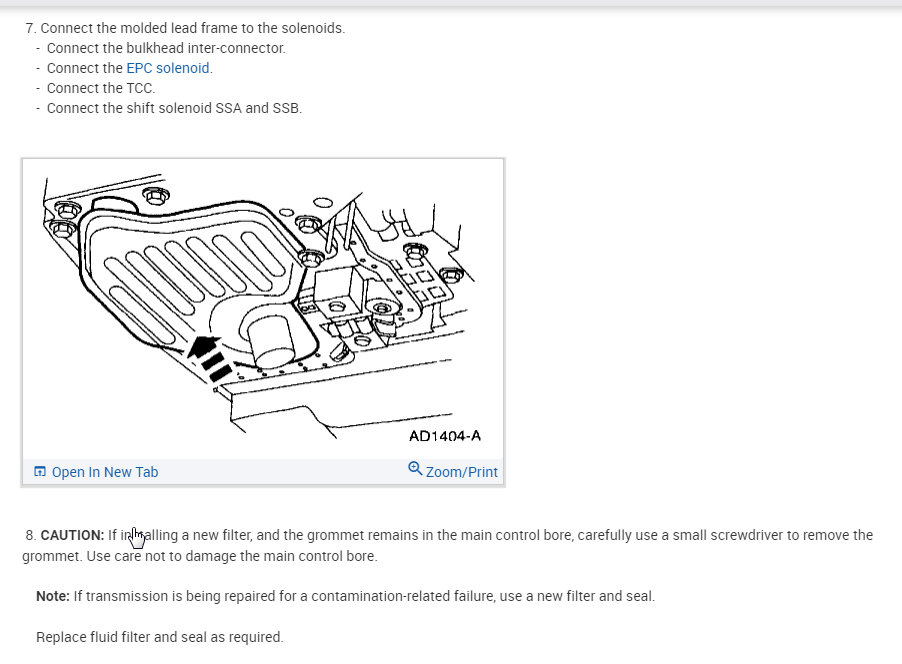
Task: Click the Open In New Tab icon
Action: click(40, 472)
